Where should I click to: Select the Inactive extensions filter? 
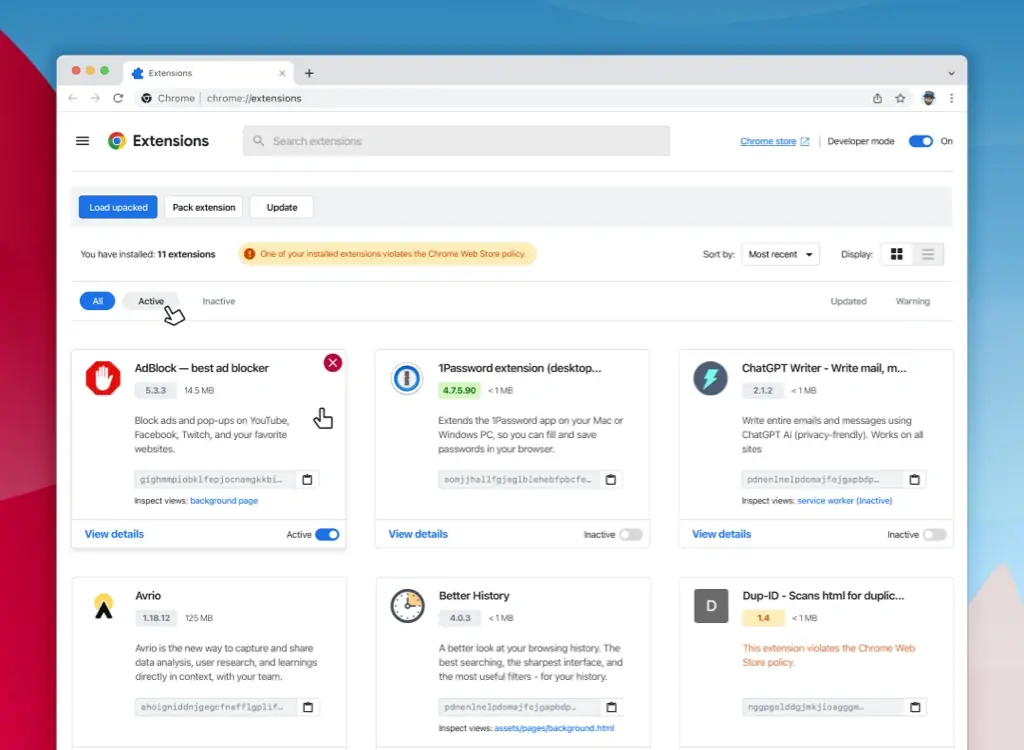(x=218, y=301)
